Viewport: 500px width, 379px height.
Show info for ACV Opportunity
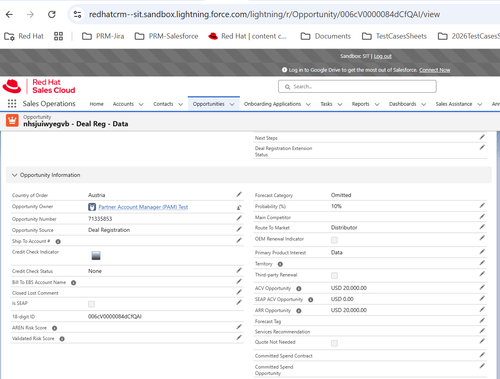(299, 289)
